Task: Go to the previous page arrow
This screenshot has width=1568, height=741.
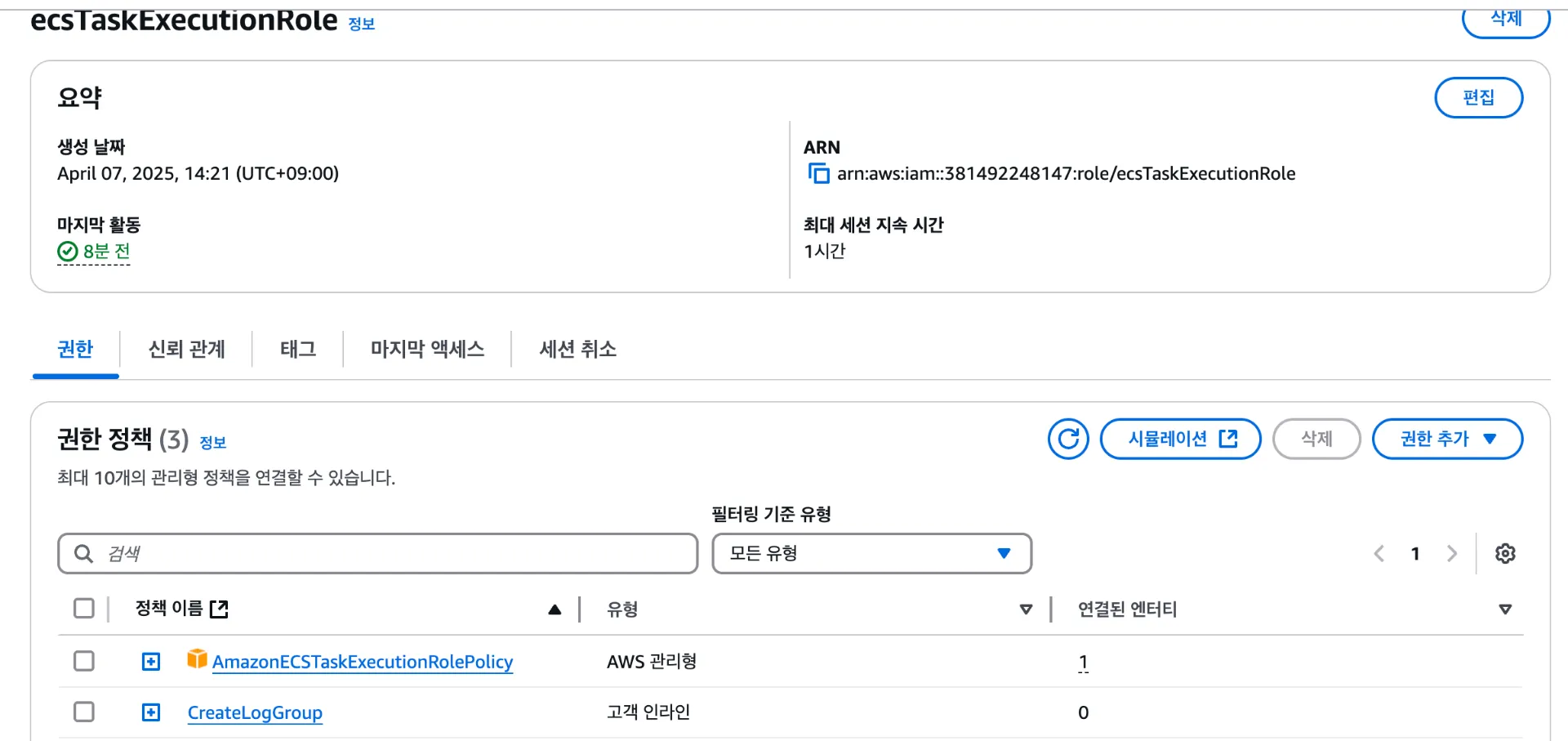Action: [1379, 553]
